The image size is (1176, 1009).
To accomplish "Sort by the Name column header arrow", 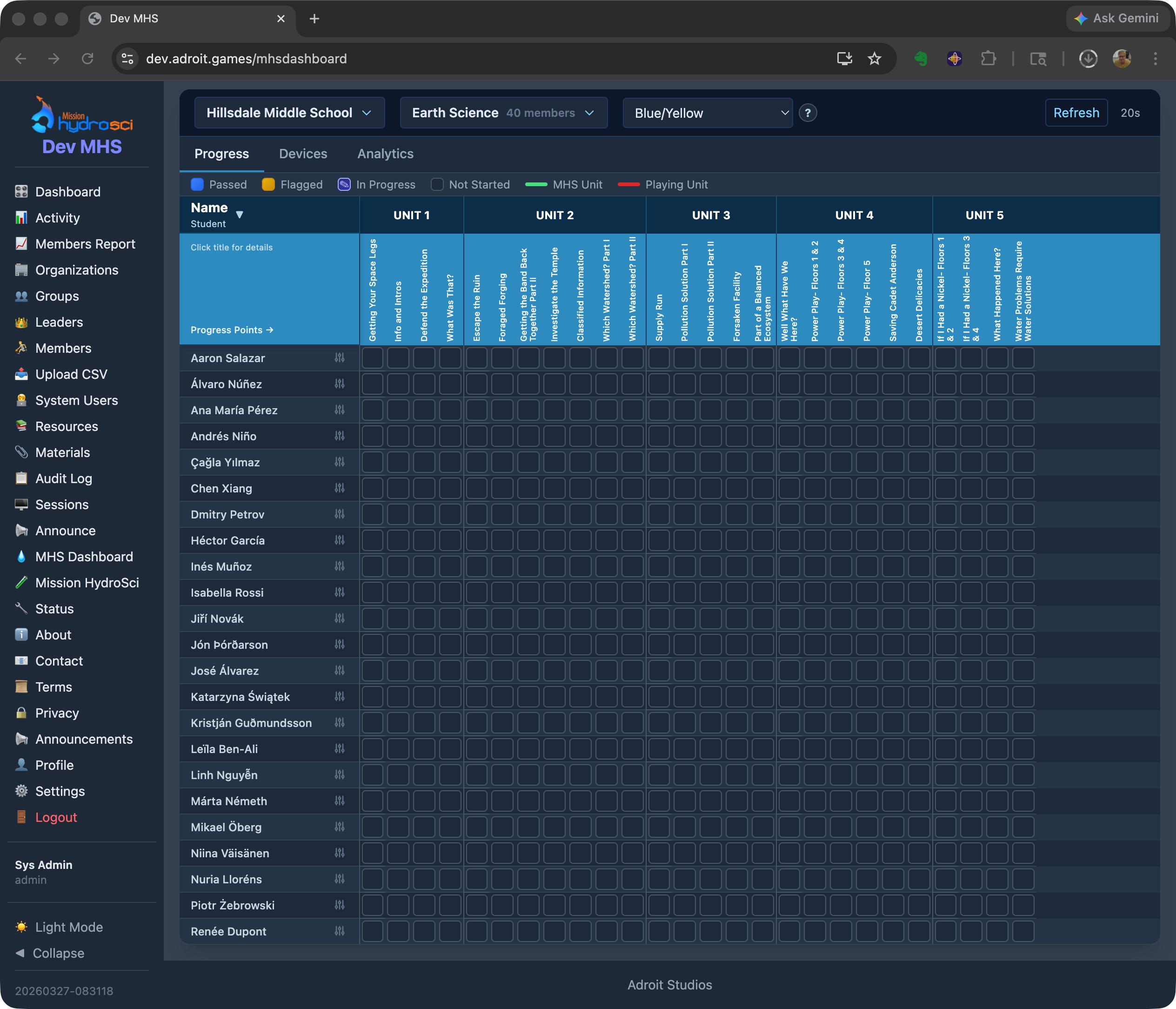I will (240, 215).
